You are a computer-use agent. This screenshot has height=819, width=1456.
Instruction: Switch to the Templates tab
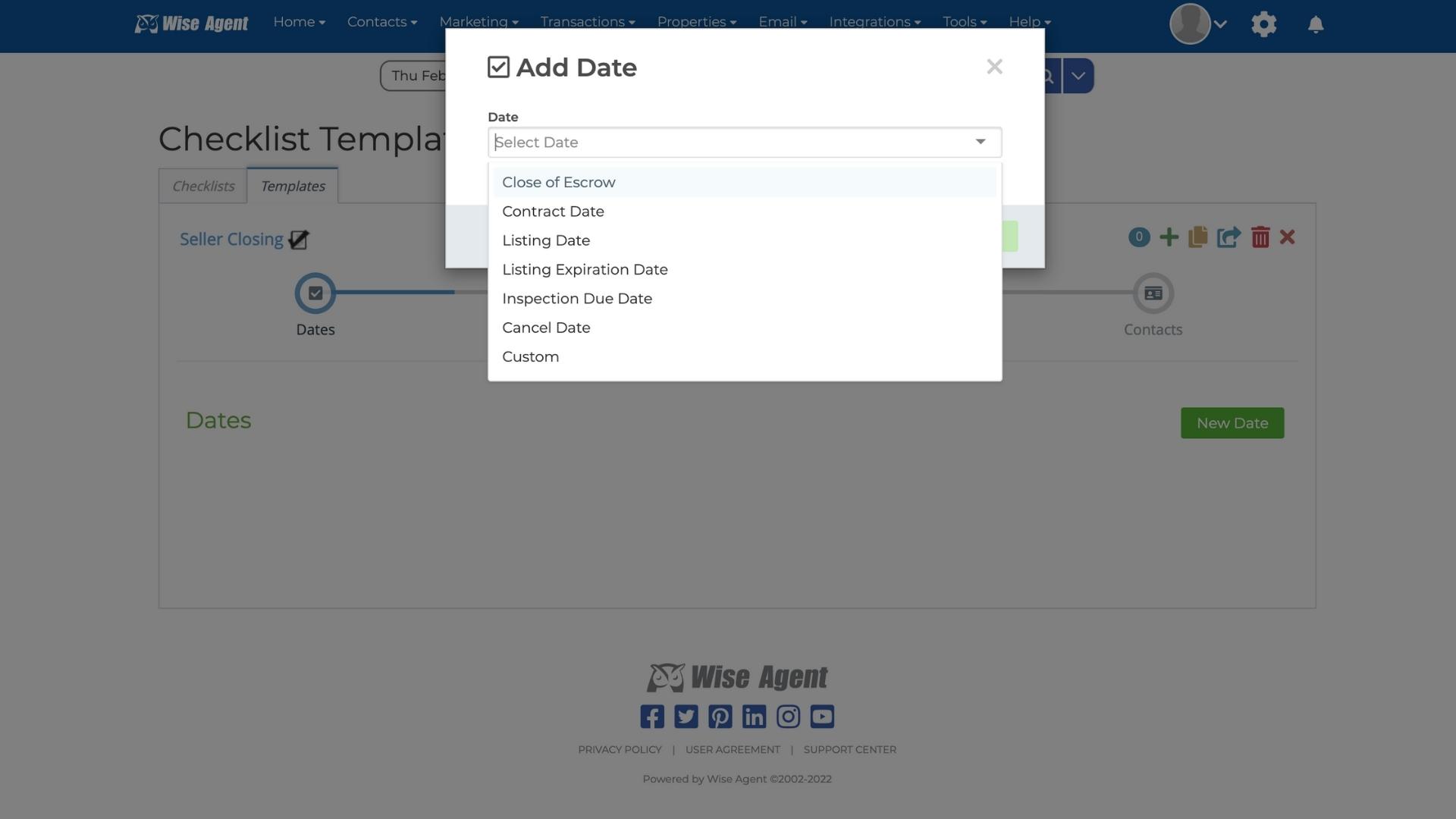[x=291, y=185]
